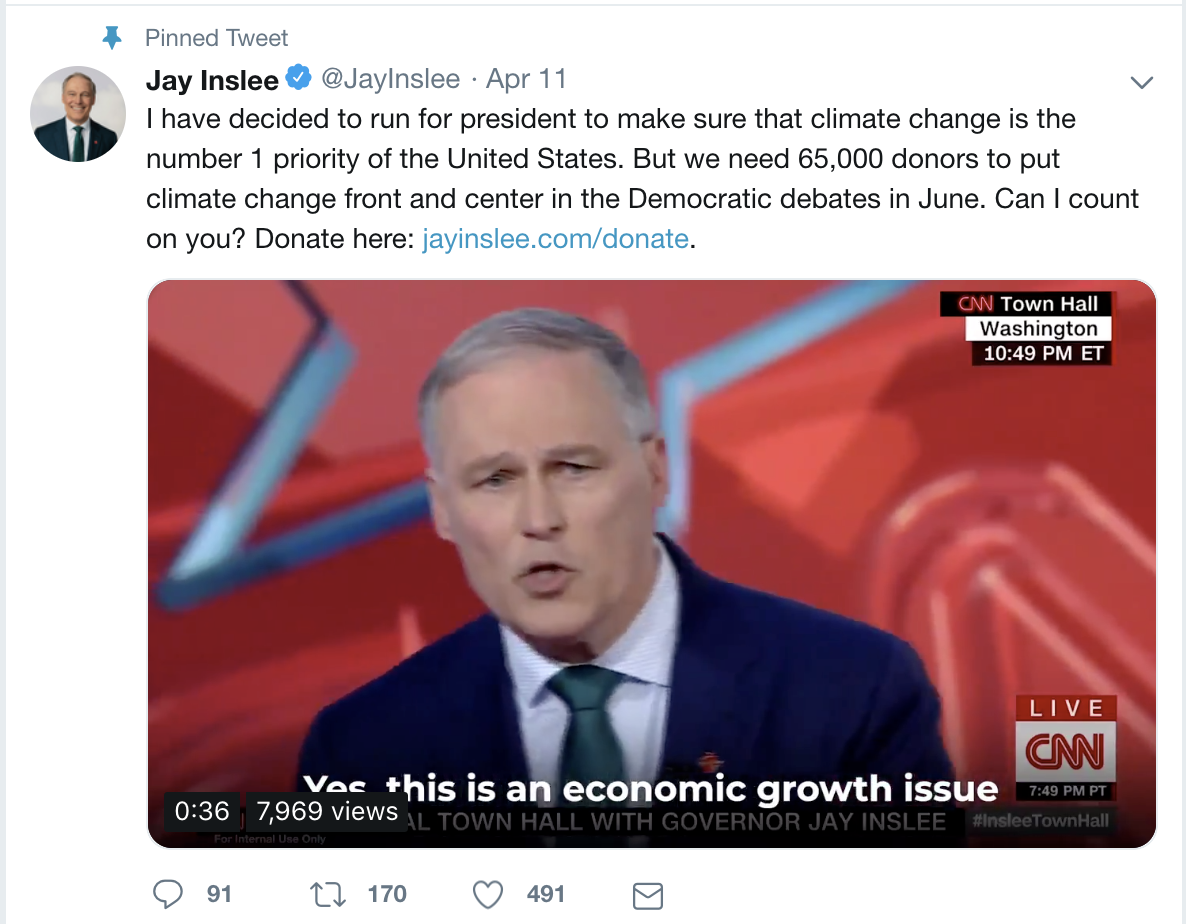1186x924 pixels.
Task: Click the 0:36 video duration label
Action: 202,811
